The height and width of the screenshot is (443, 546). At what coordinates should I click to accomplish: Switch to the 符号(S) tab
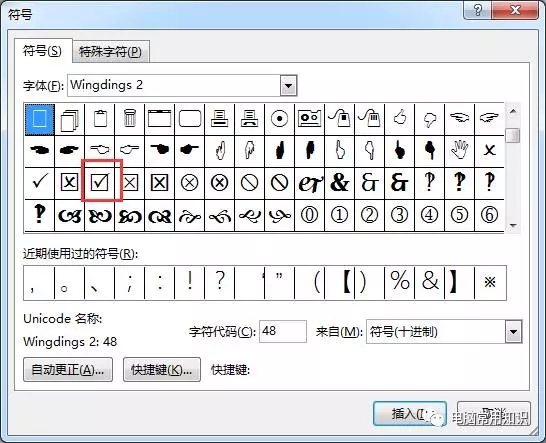(x=42, y=51)
